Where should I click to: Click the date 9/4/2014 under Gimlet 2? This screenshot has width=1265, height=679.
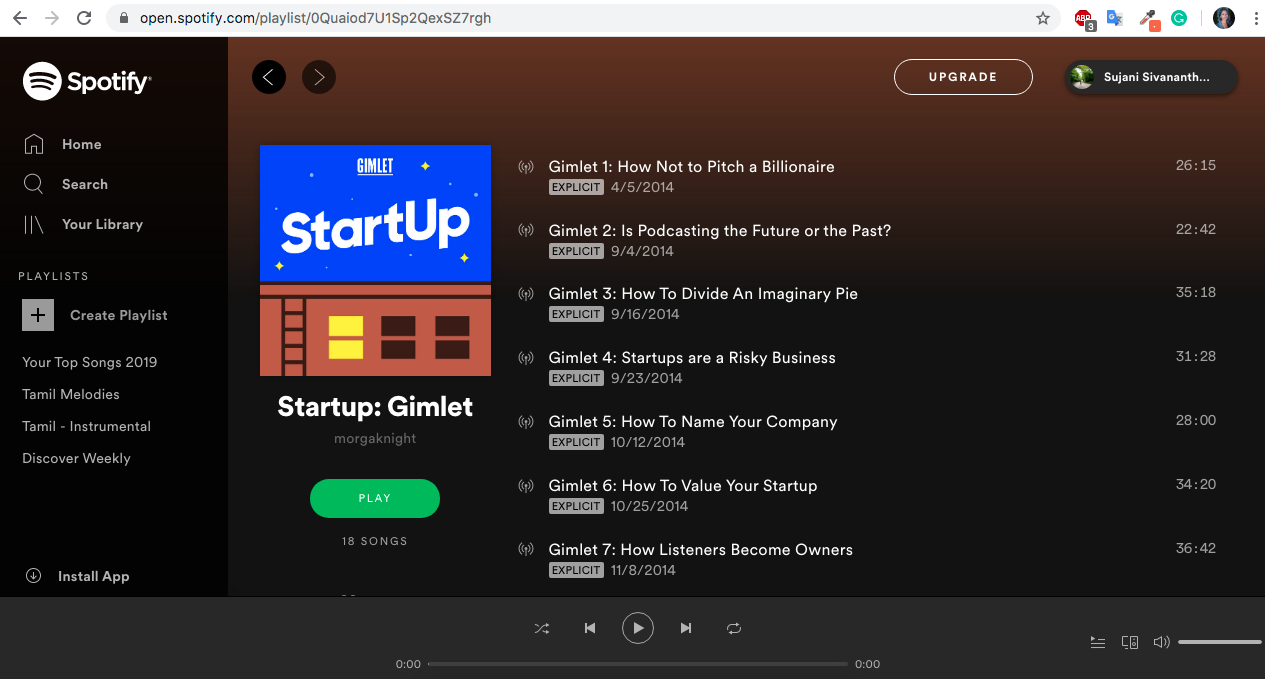coord(642,251)
